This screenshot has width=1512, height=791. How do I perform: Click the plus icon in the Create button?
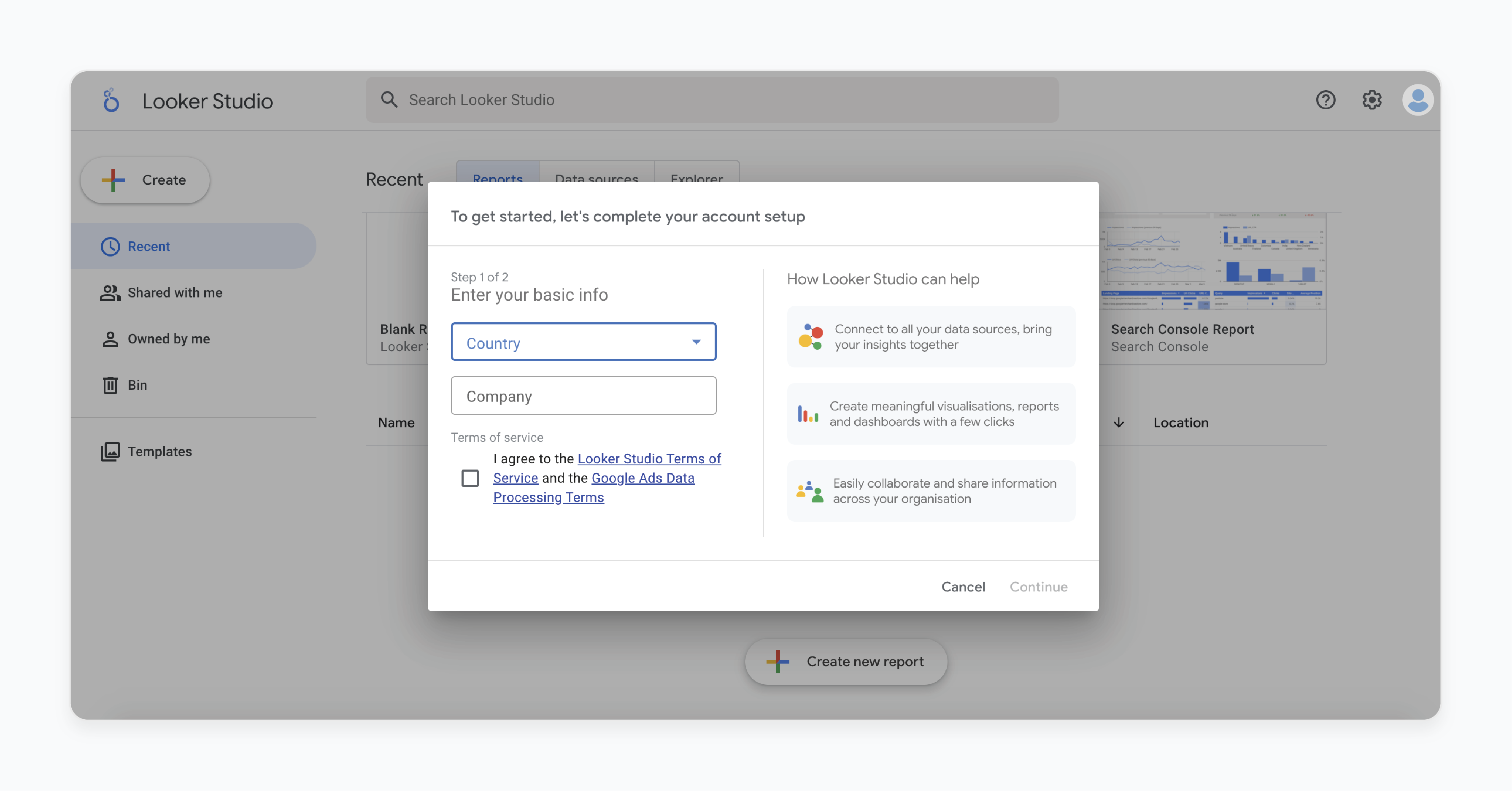click(x=113, y=180)
